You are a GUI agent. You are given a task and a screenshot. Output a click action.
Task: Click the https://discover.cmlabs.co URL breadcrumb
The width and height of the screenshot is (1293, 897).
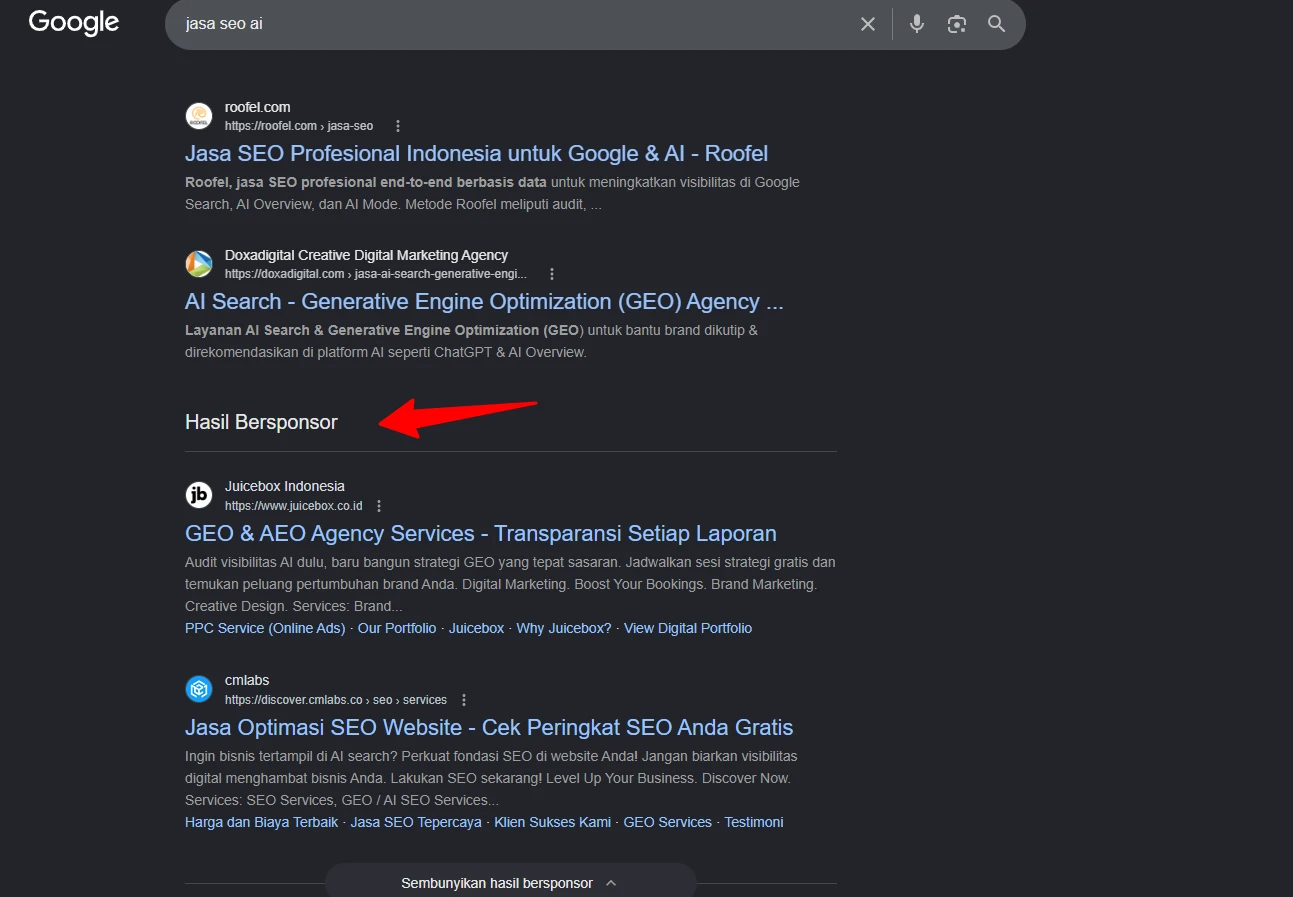(x=336, y=700)
